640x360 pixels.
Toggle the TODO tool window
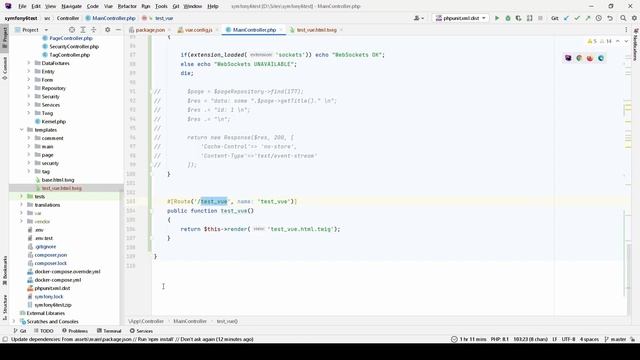click(44, 331)
